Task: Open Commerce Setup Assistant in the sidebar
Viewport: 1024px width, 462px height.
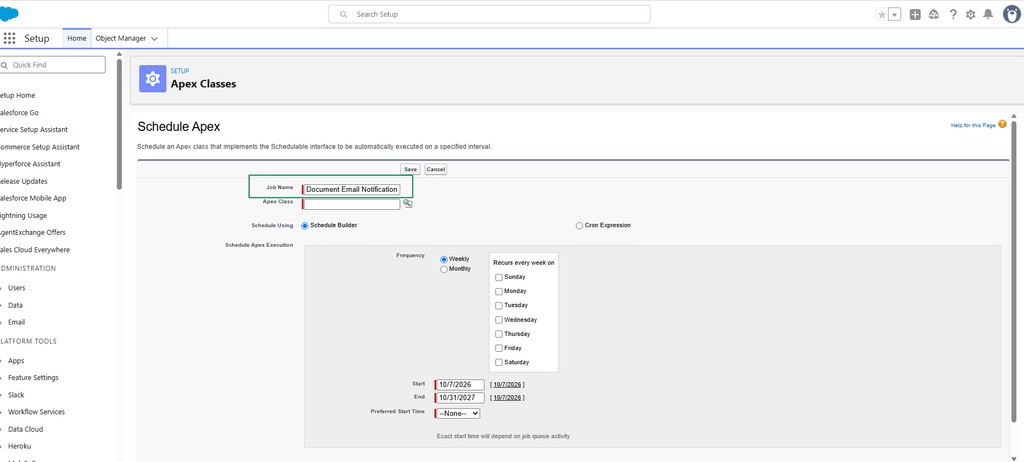Action: (40, 147)
